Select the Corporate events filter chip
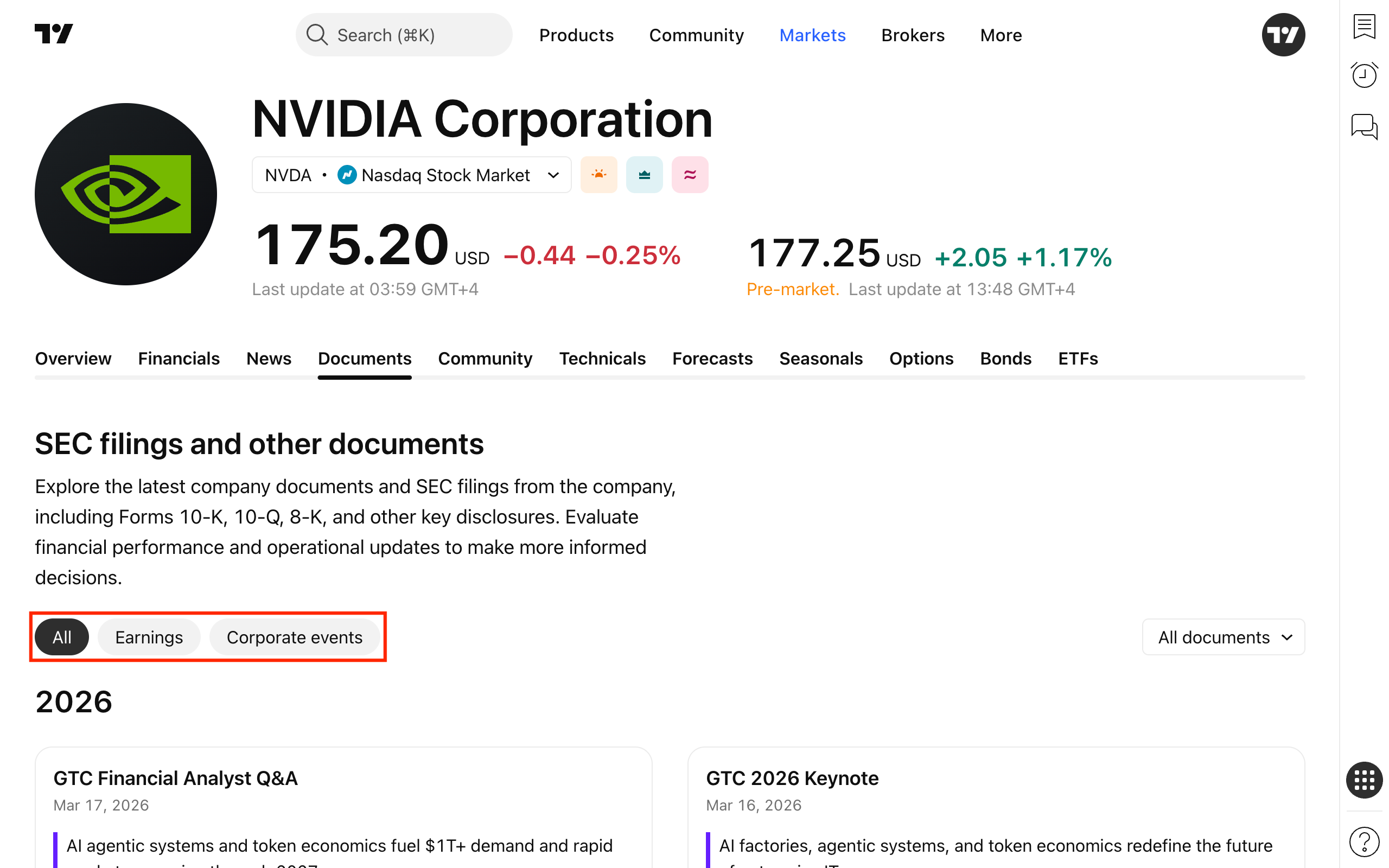Image resolution: width=1389 pixels, height=868 pixels. click(295, 637)
